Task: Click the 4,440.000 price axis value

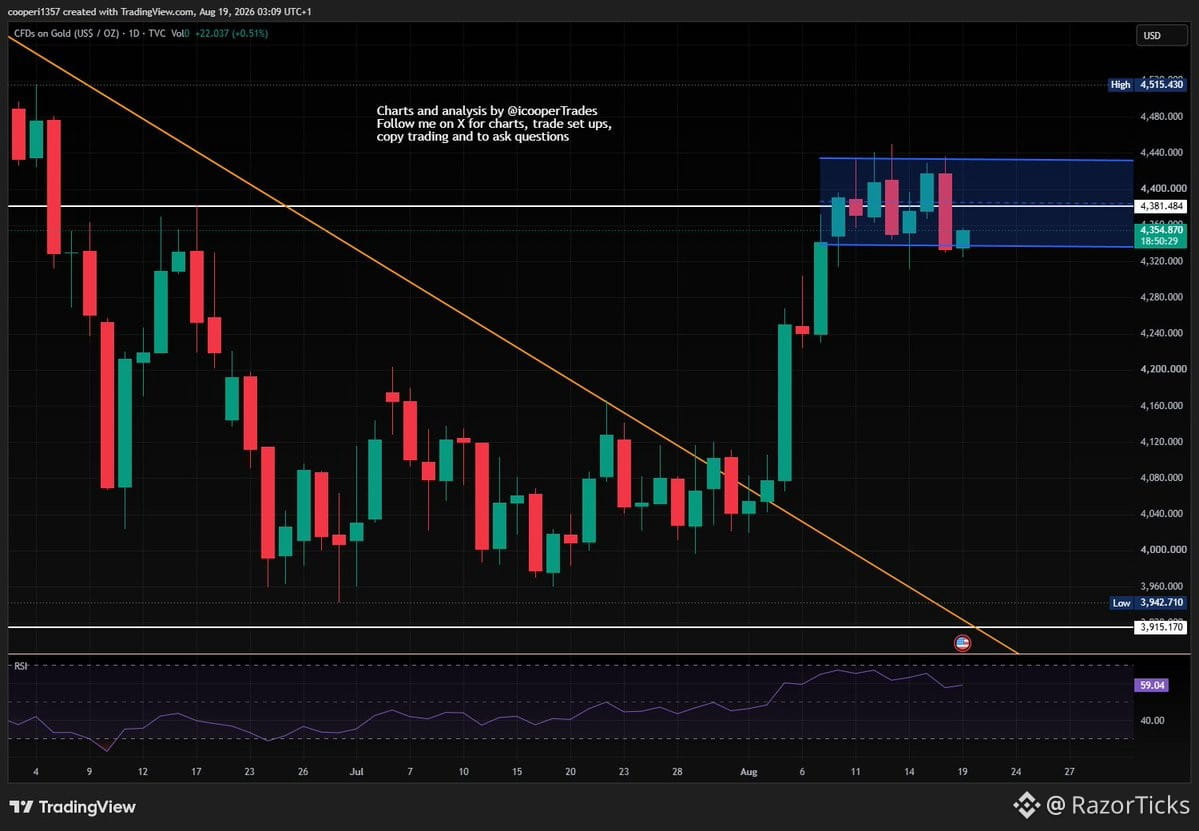Action: pos(1162,152)
